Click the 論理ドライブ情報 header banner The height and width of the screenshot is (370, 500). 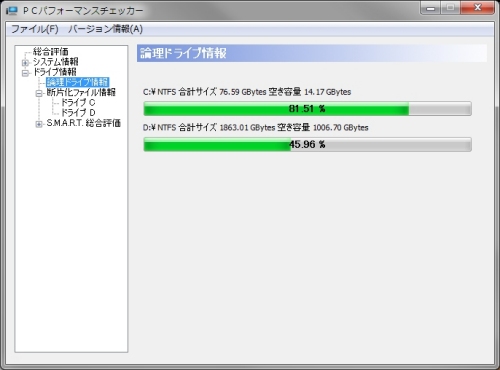pyautogui.click(x=312, y=53)
